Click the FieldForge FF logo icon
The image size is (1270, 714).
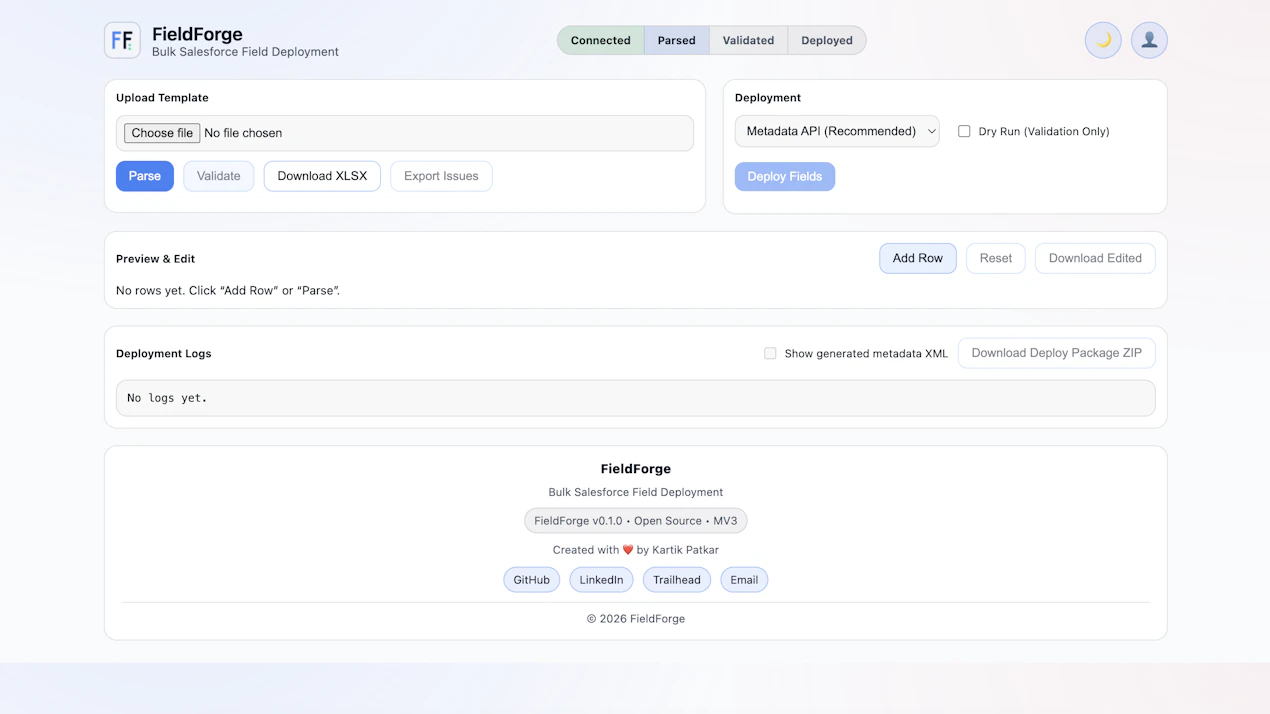coord(122,40)
